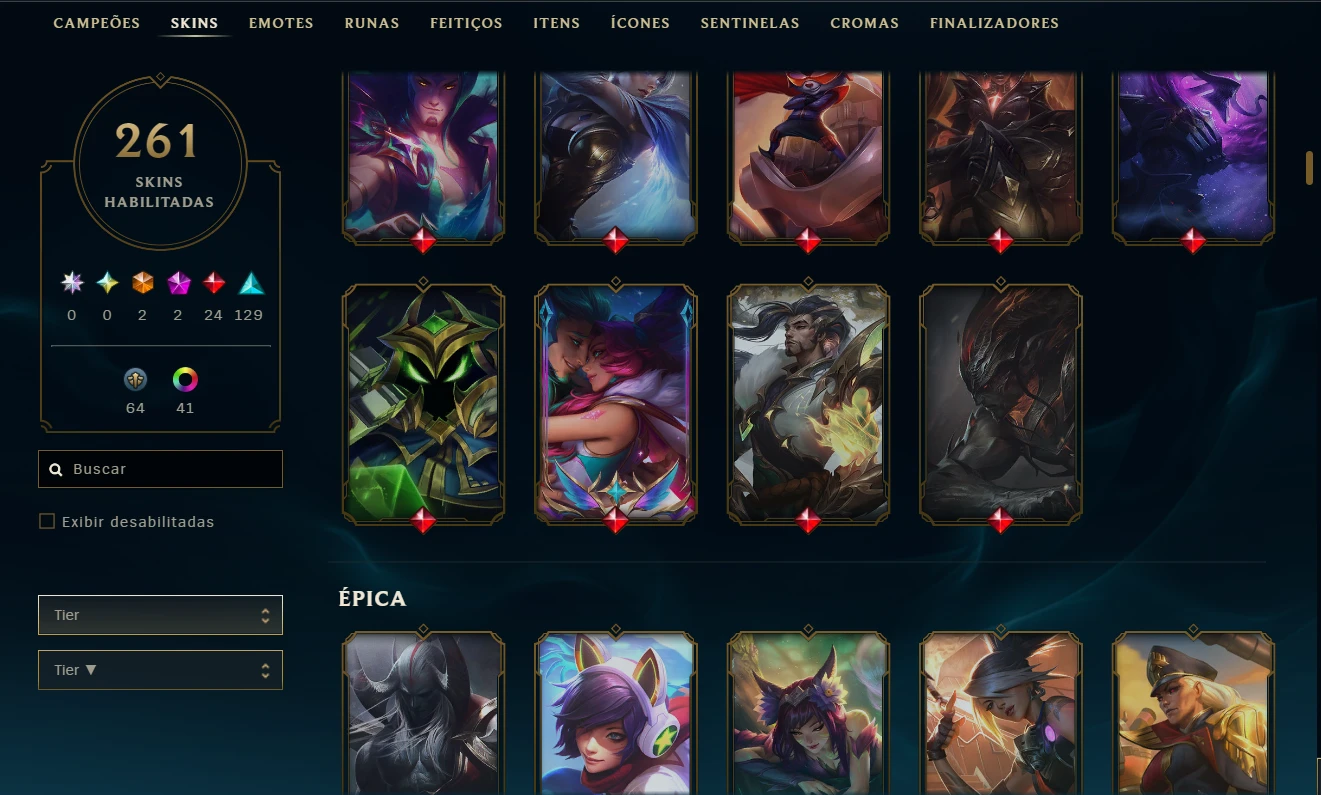Click the pink Mythic gem rarity icon
1321x795 pixels.
click(x=179, y=283)
